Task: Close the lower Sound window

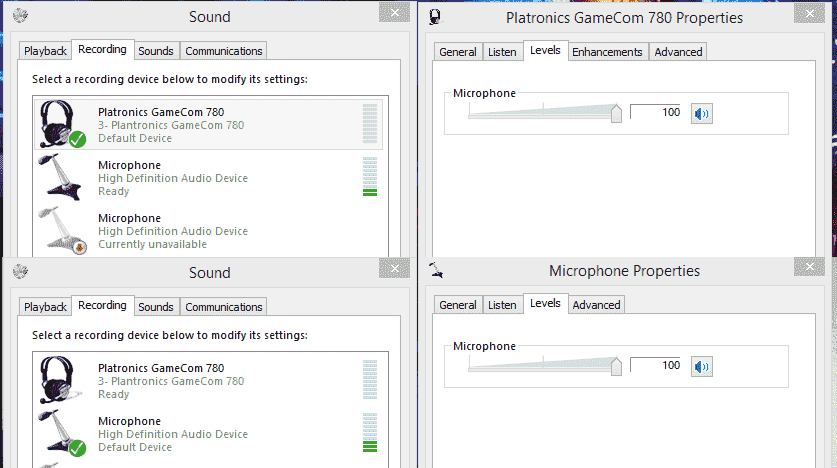Action: tap(394, 268)
